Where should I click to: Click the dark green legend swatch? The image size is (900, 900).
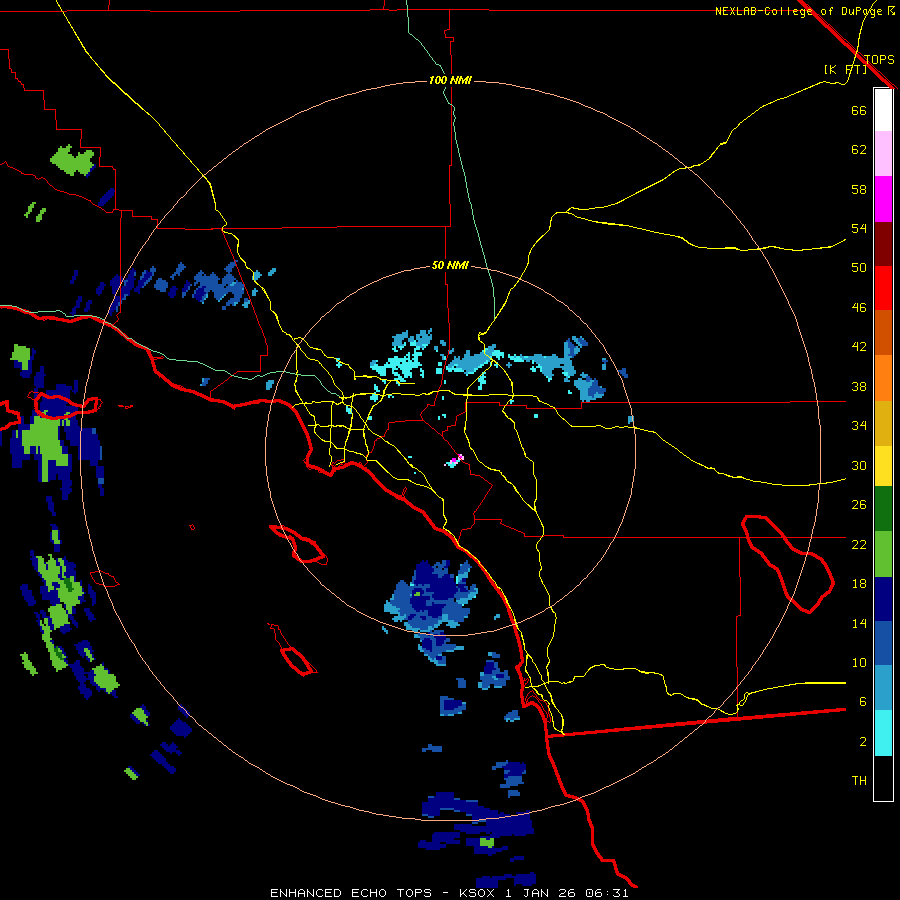pyautogui.click(x=883, y=509)
